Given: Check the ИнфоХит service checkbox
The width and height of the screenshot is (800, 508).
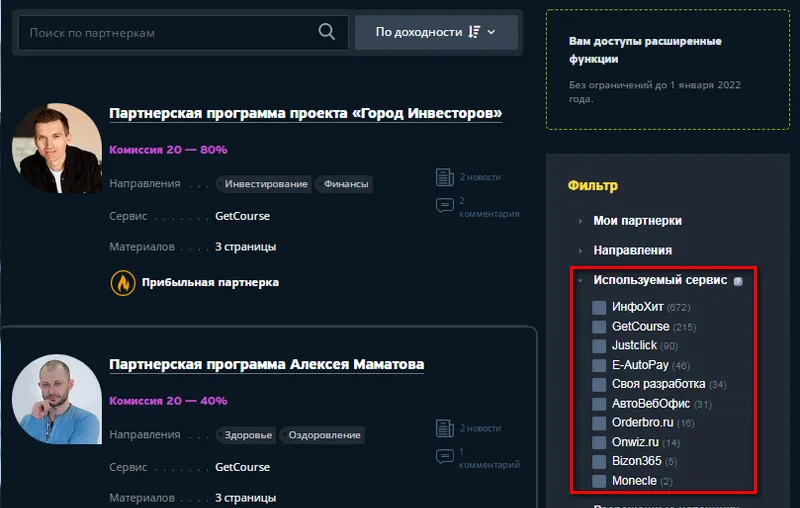Looking at the screenshot, I should pyautogui.click(x=599, y=307).
